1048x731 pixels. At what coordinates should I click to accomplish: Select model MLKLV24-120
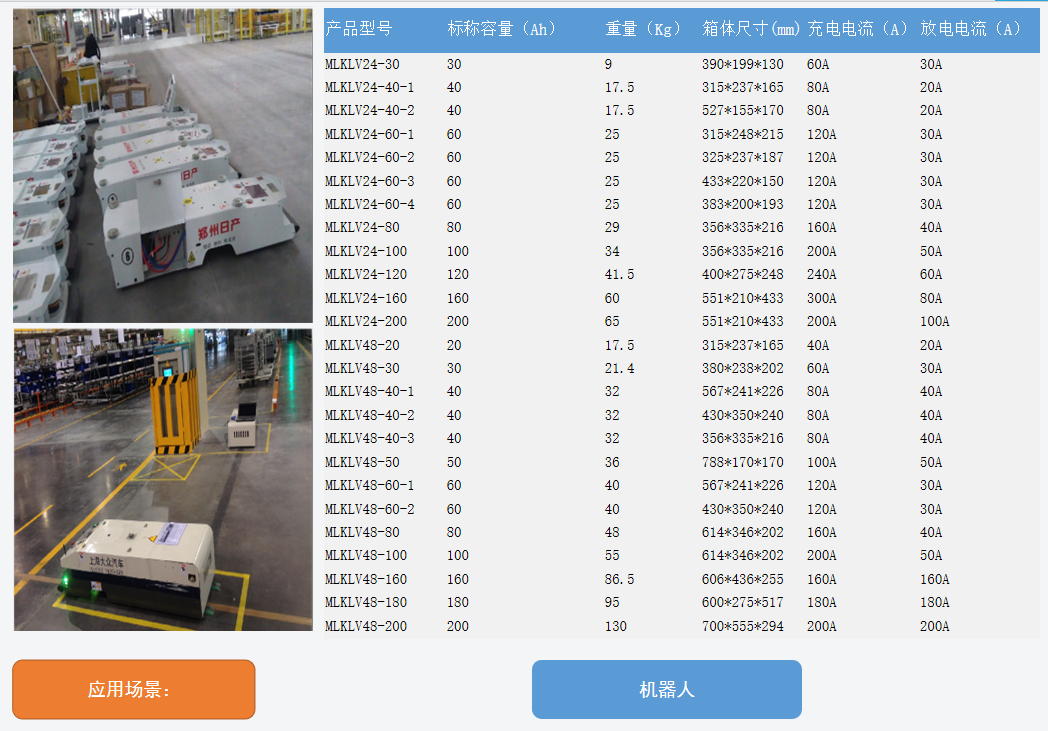tap(366, 274)
